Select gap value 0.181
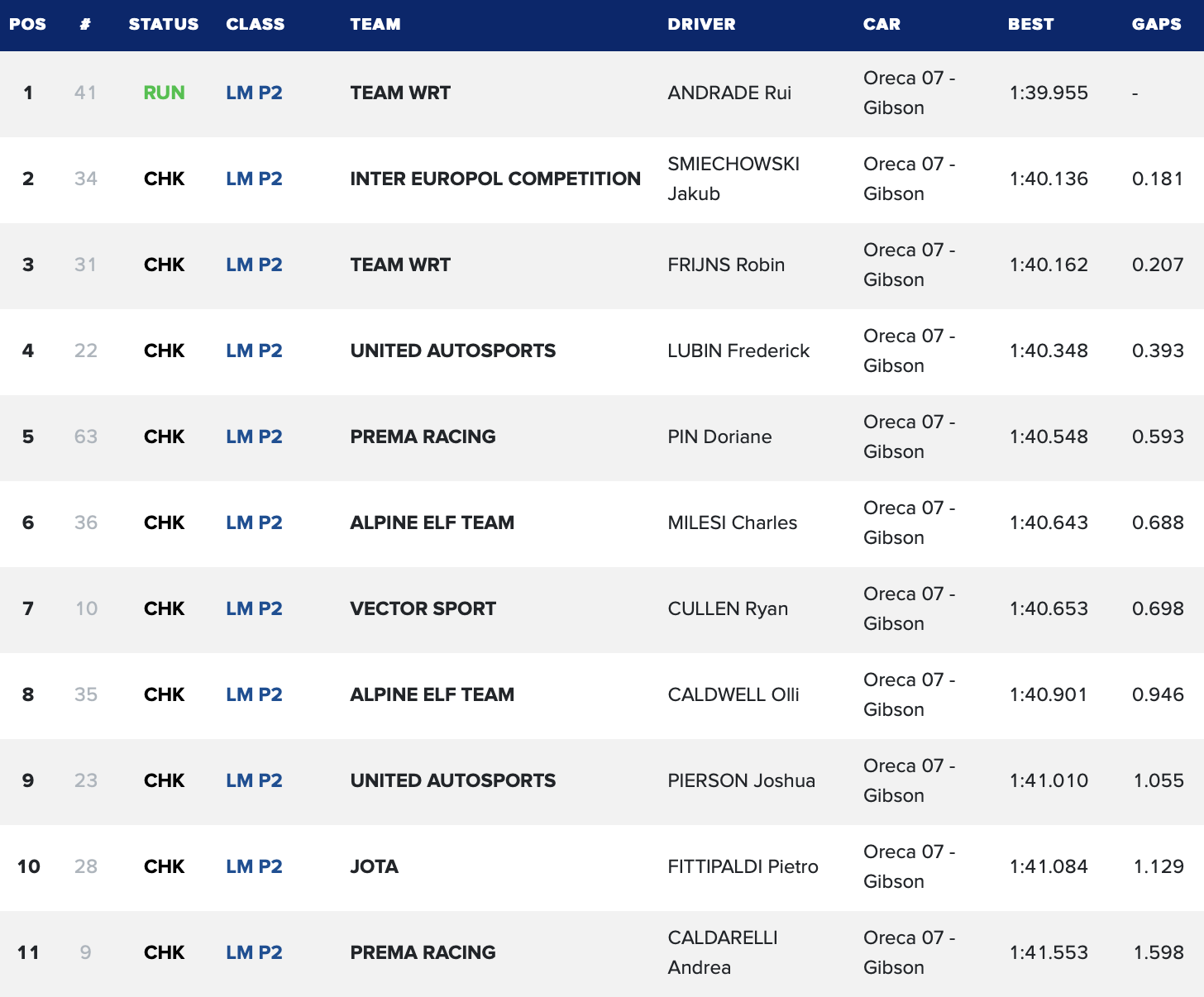The height and width of the screenshot is (997, 1204). point(1158,179)
